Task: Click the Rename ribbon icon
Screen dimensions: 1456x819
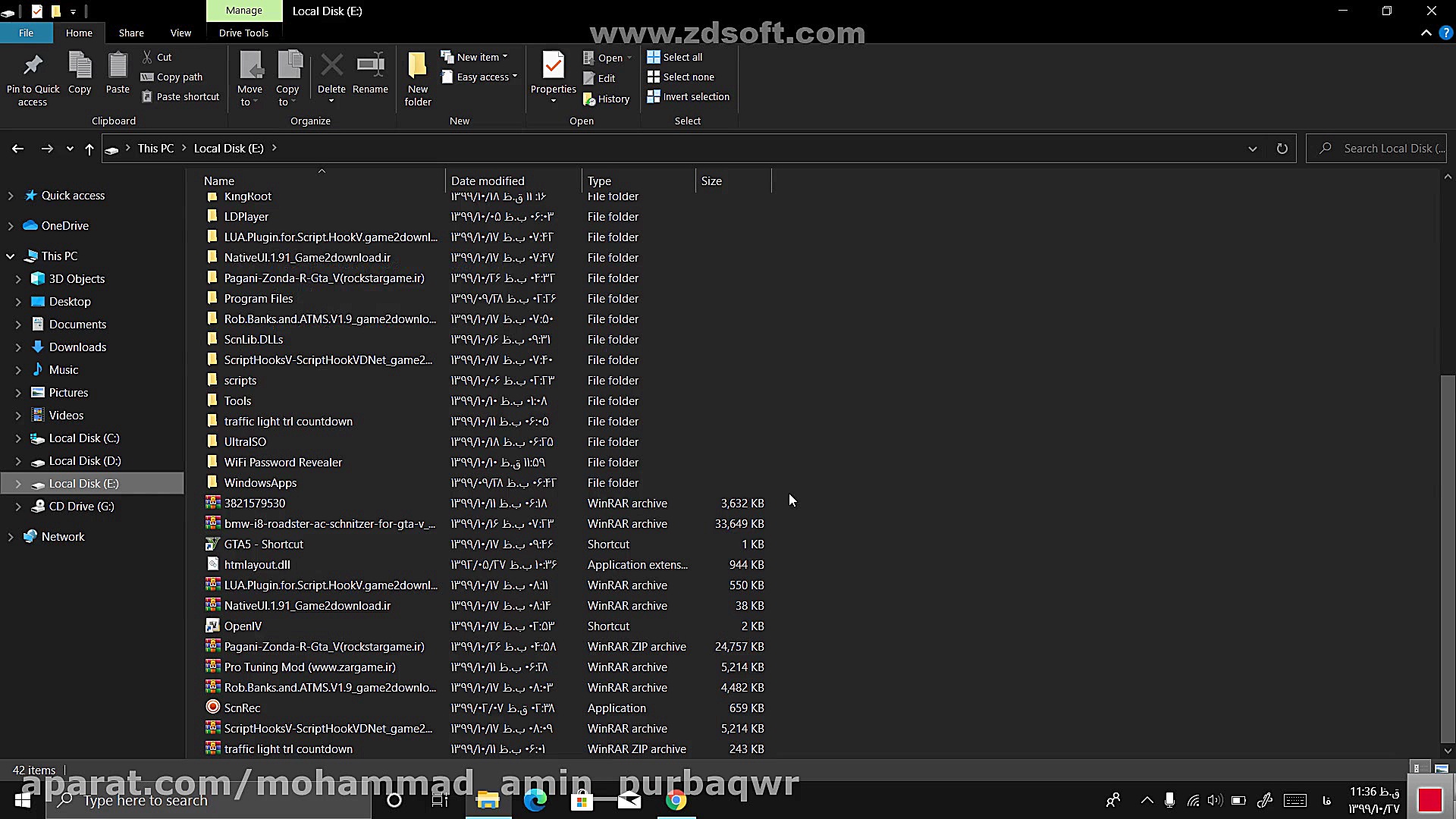Action: (370, 67)
